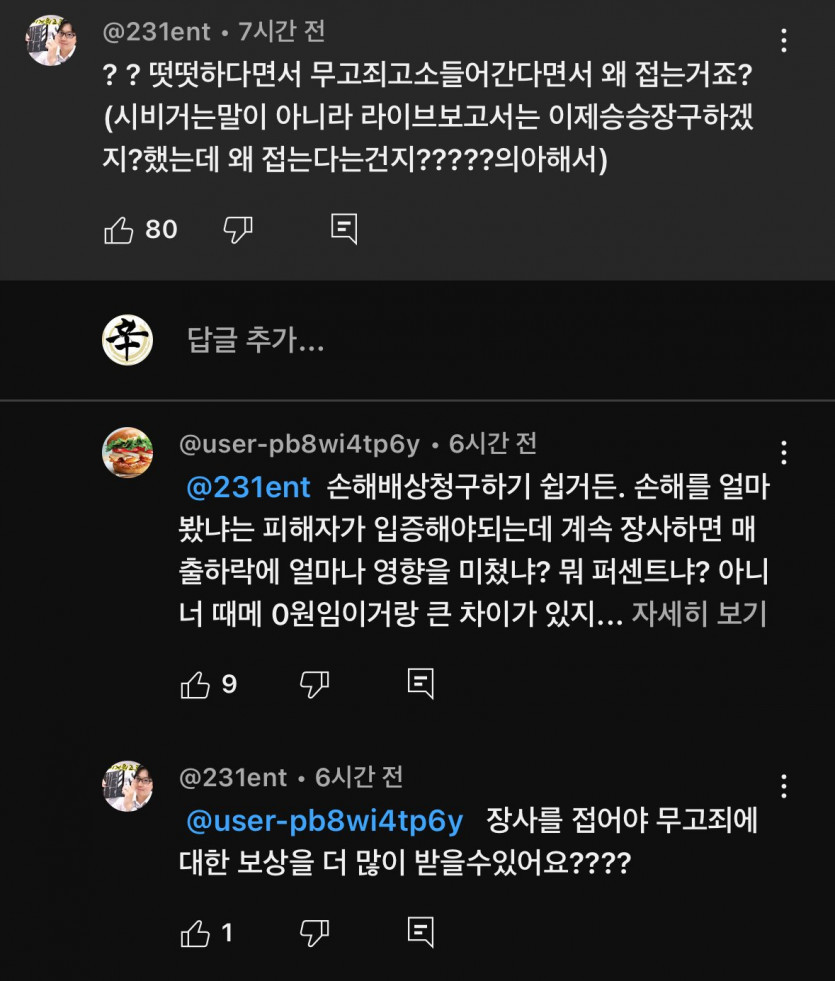Open more options for the last @231ent reply

point(785,785)
